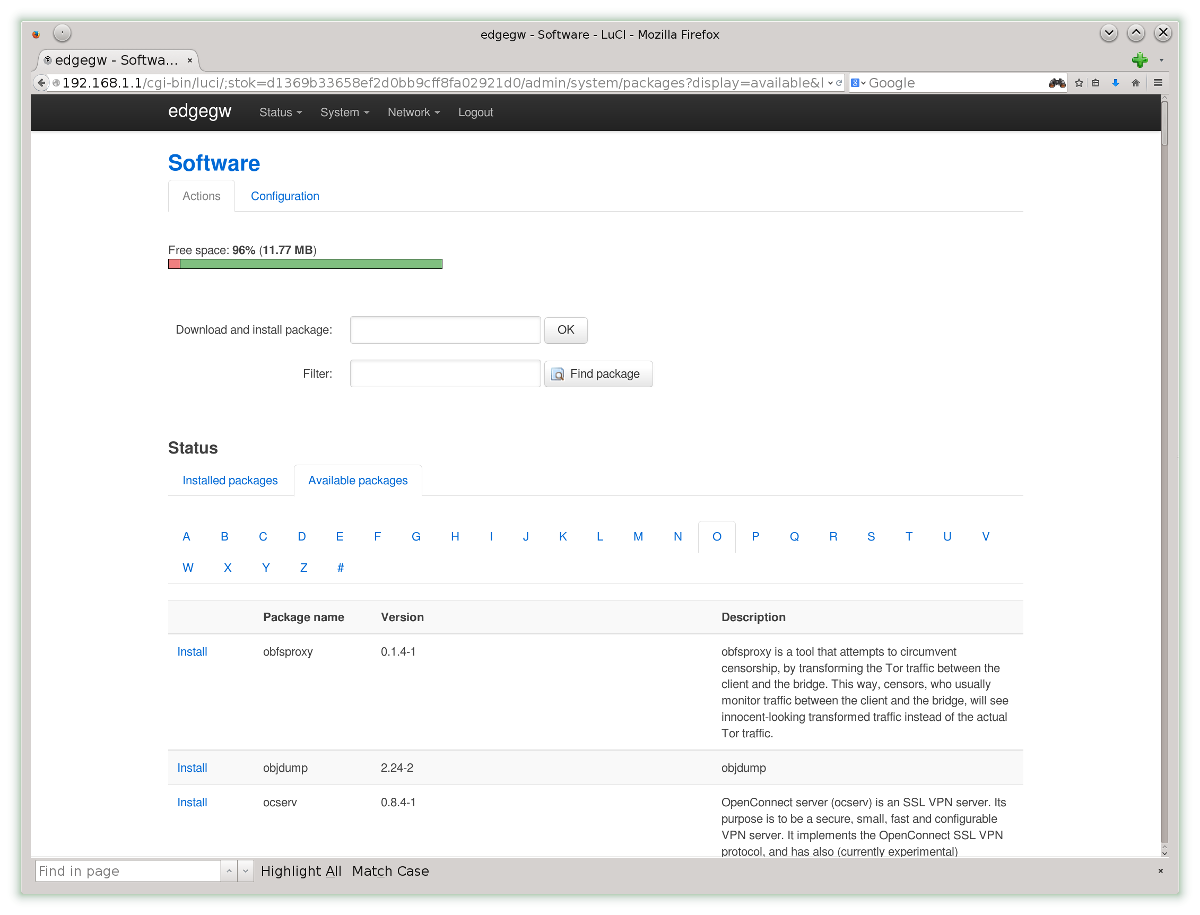The image size is (1200, 915).
Task: Close the find bar
Action: [x=1160, y=871]
